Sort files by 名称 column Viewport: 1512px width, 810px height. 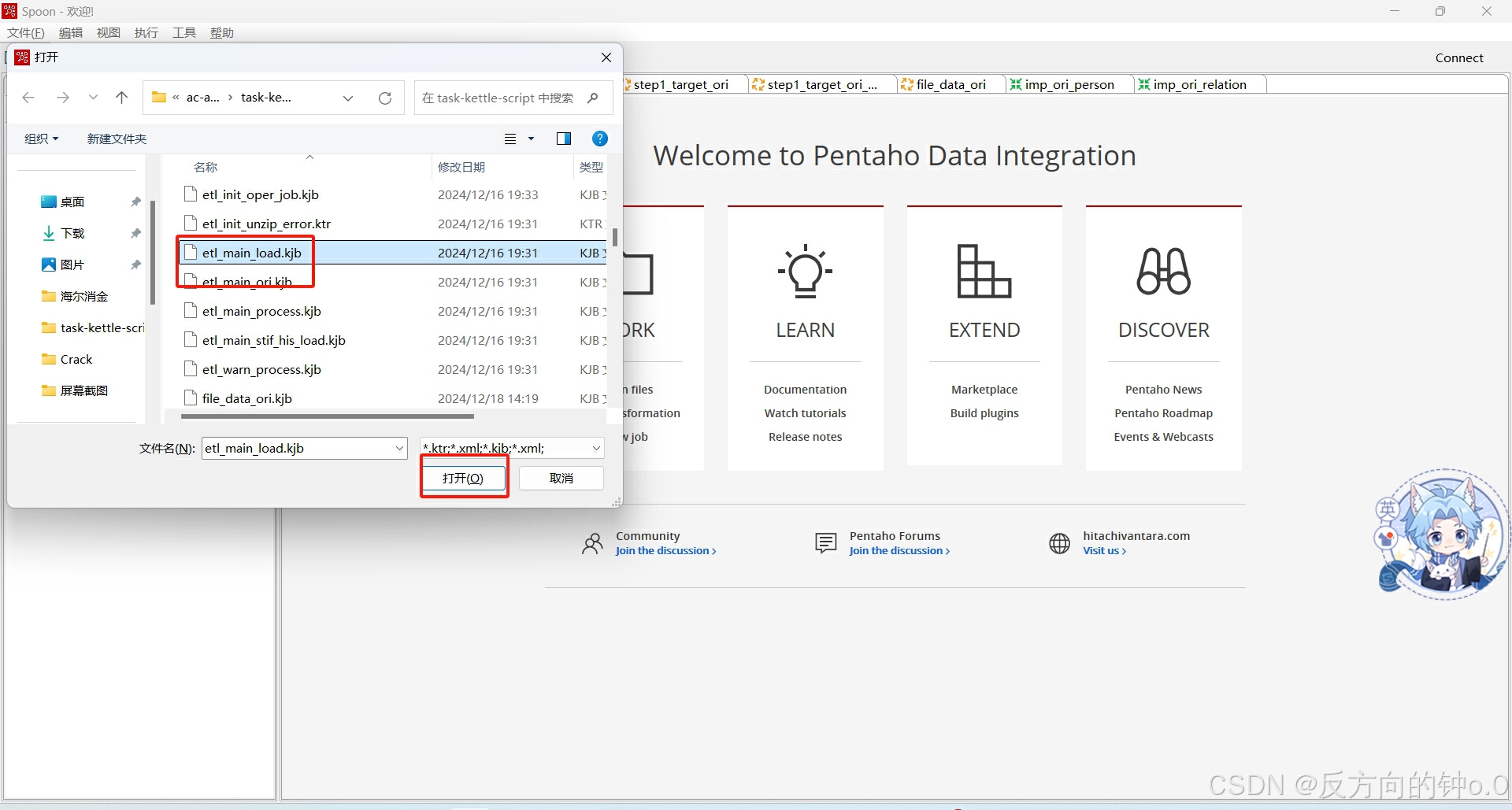[x=206, y=167]
